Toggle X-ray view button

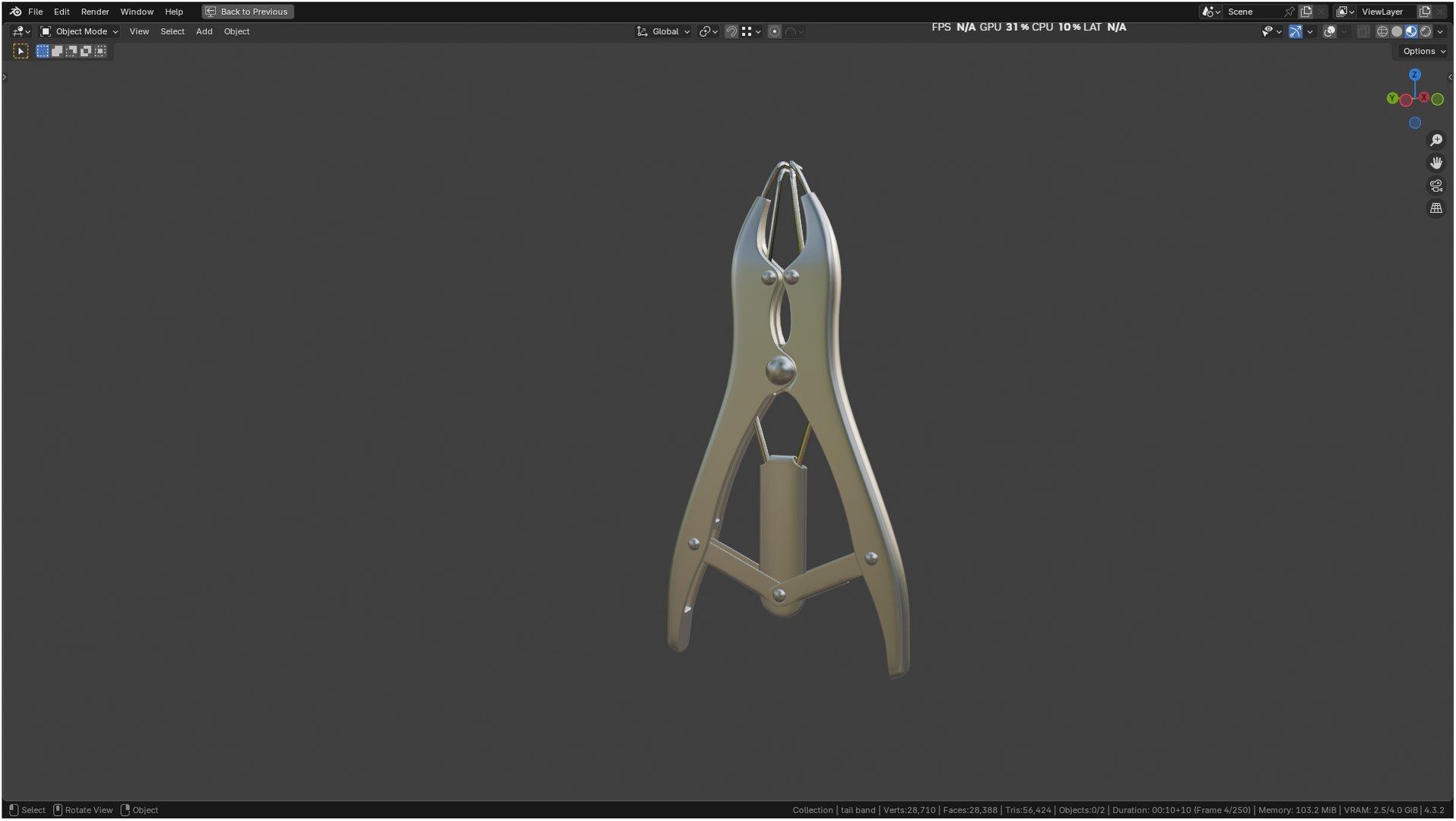coord(1362,31)
